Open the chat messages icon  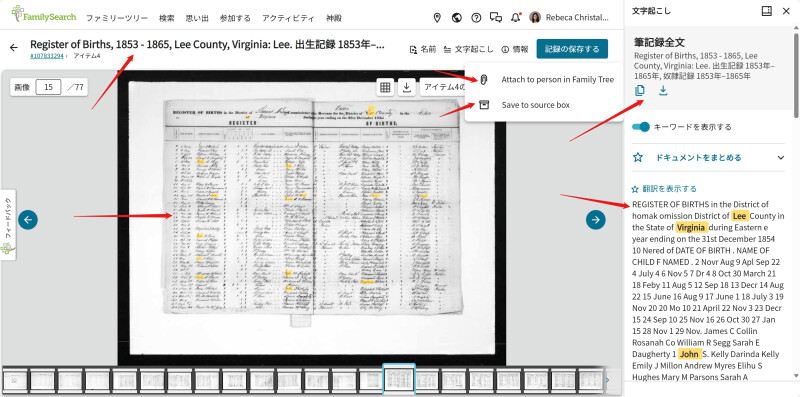(496, 18)
